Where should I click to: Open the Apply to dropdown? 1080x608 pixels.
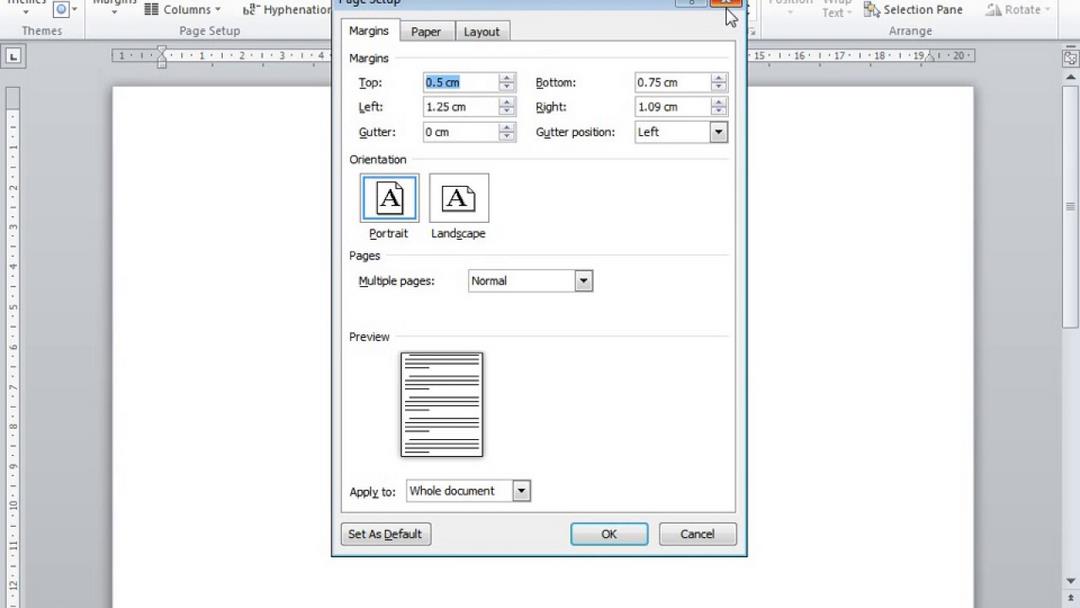(521, 491)
